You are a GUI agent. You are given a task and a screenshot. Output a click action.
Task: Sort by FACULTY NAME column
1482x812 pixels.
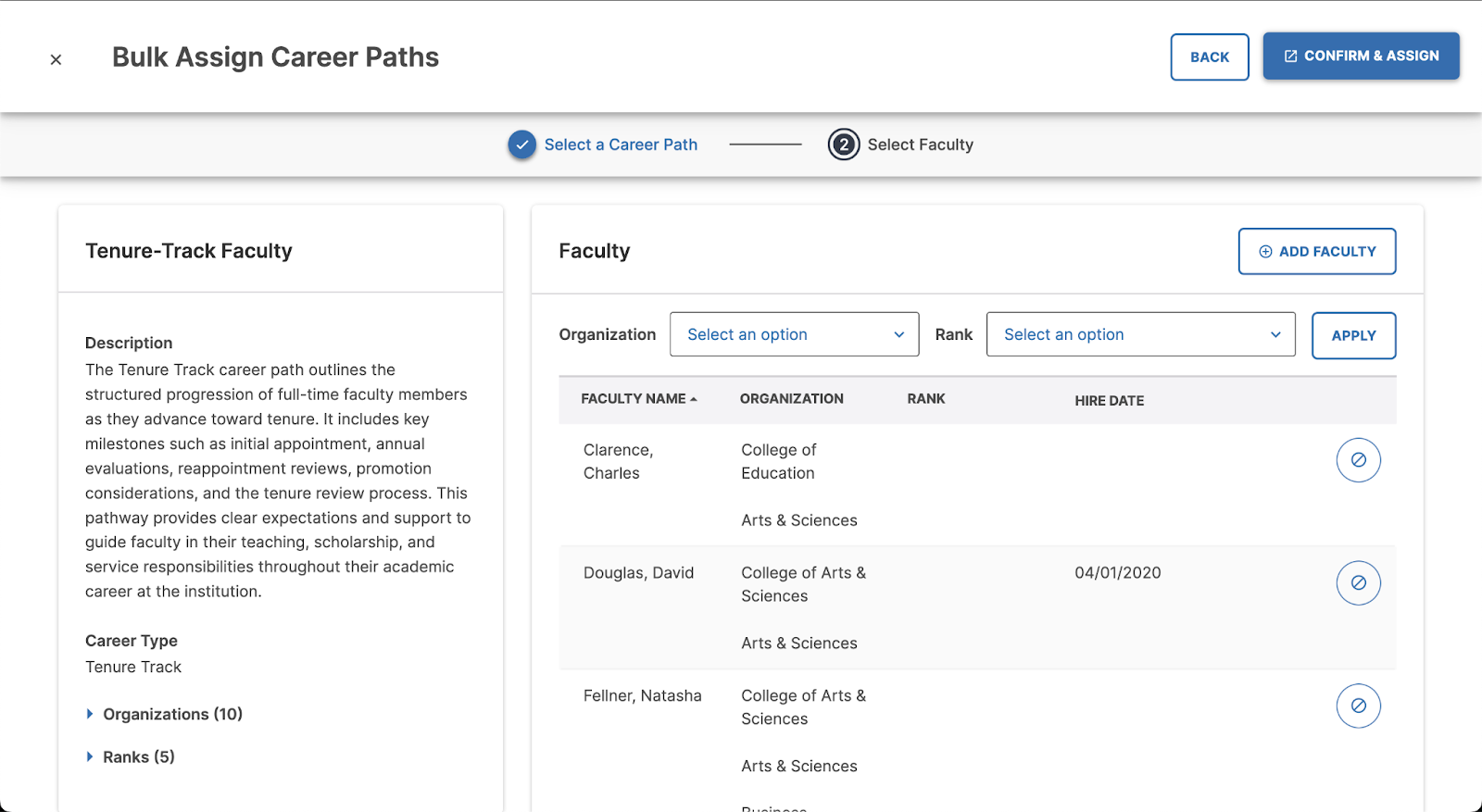[x=639, y=399]
